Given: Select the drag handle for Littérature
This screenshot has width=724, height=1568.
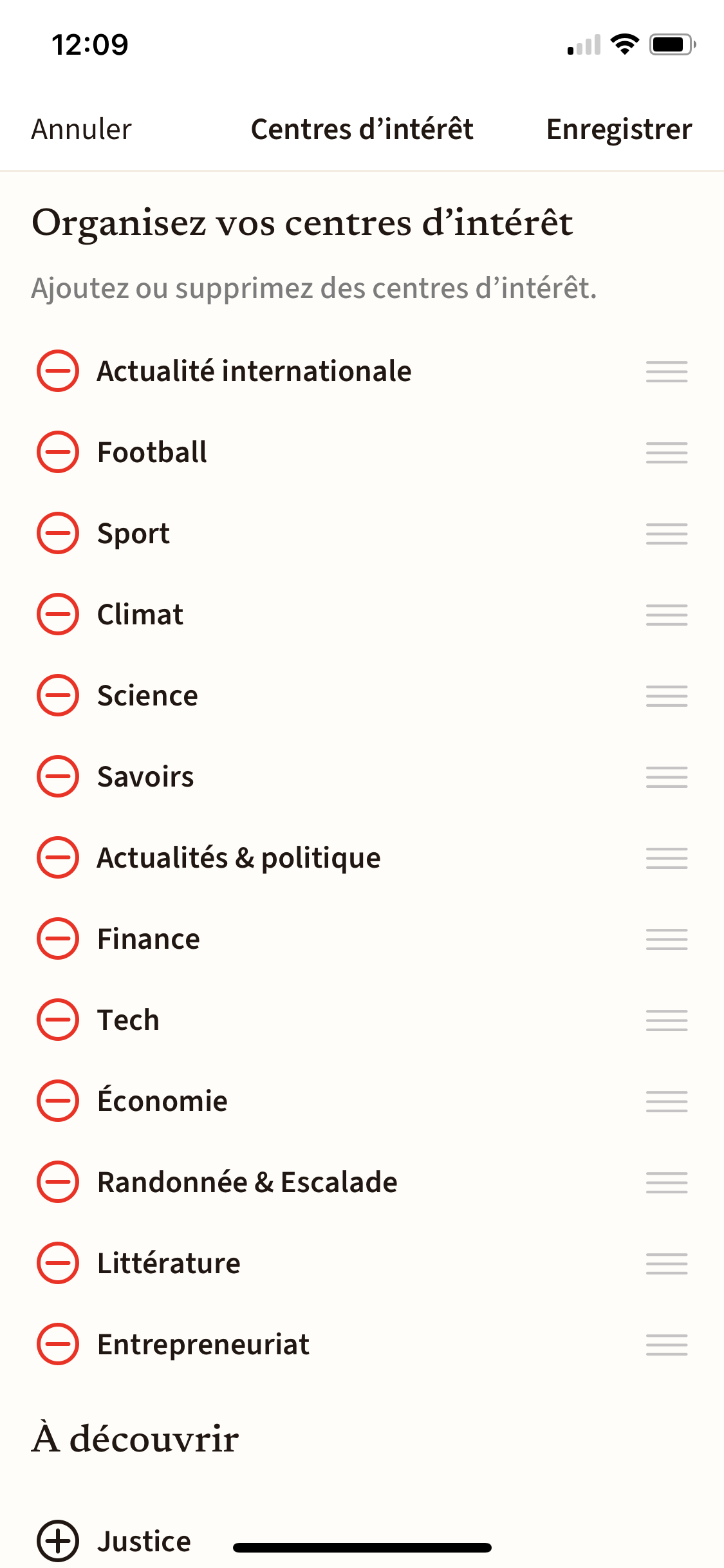Looking at the screenshot, I should (x=667, y=1264).
